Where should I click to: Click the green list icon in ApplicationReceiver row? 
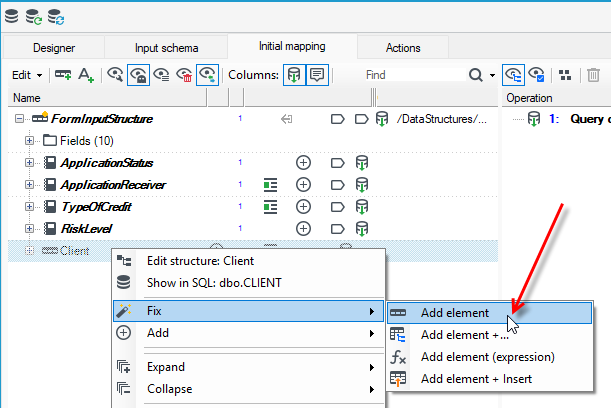point(270,185)
